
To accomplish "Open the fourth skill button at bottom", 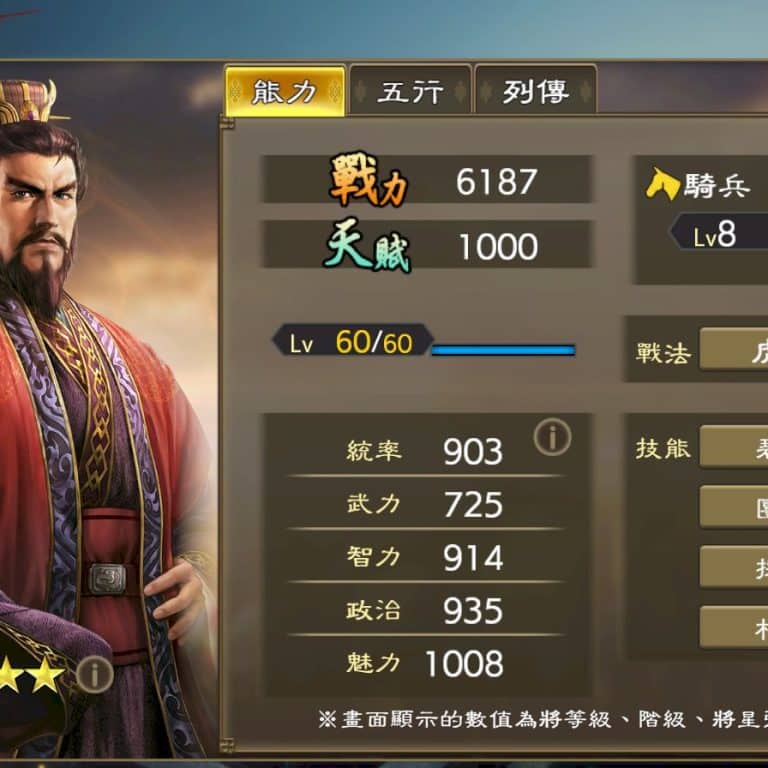I will tap(734, 627).
